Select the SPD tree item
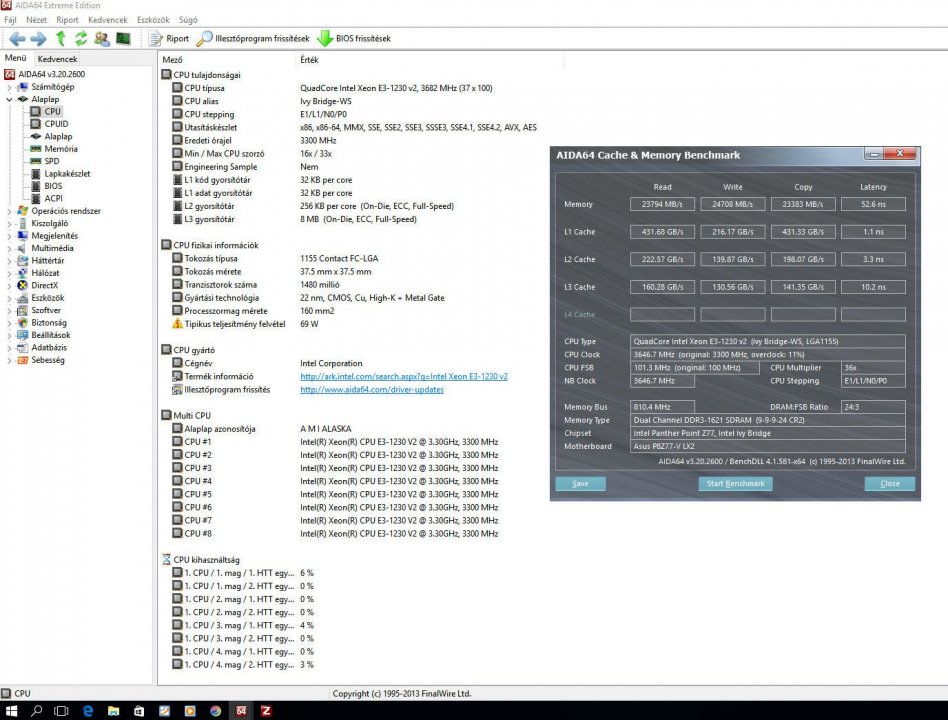This screenshot has height=720, width=948. coord(51,161)
